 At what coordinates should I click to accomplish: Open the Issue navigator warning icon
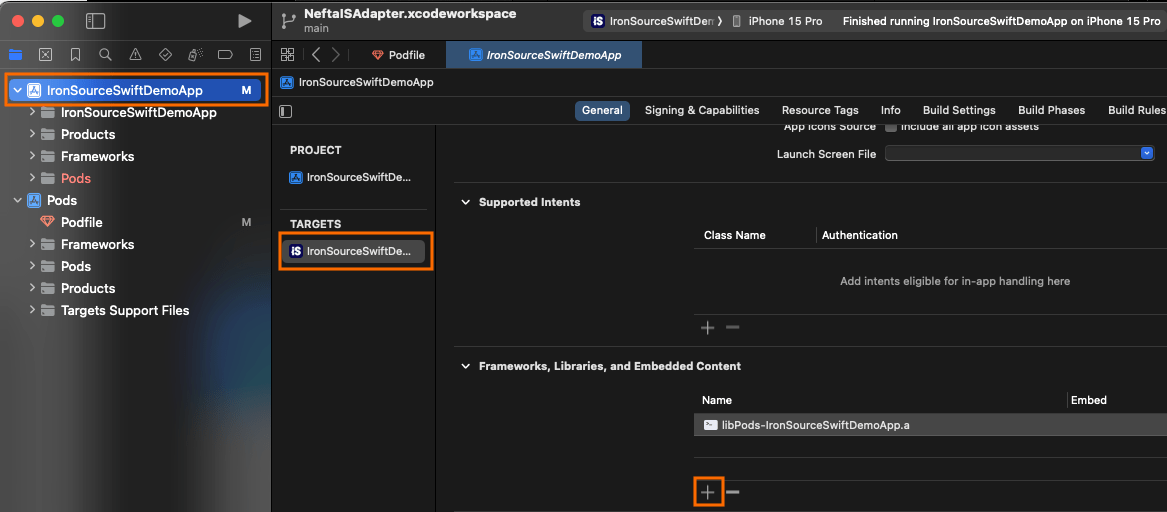135,54
